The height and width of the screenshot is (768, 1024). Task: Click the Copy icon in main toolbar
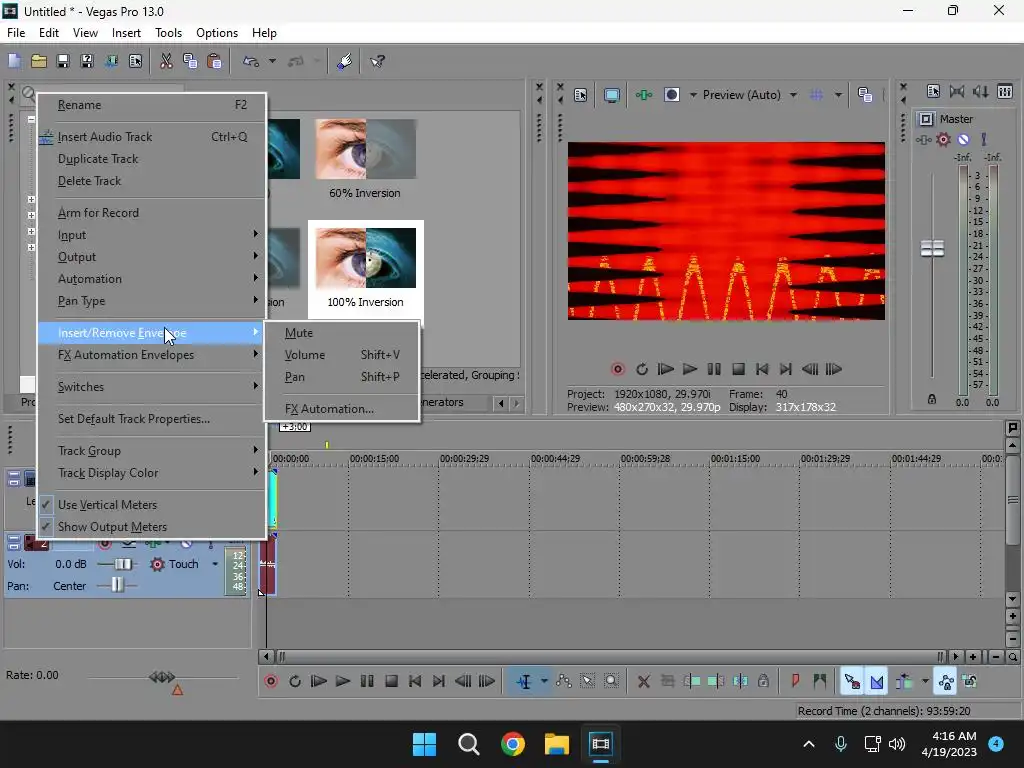tap(190, 61)
